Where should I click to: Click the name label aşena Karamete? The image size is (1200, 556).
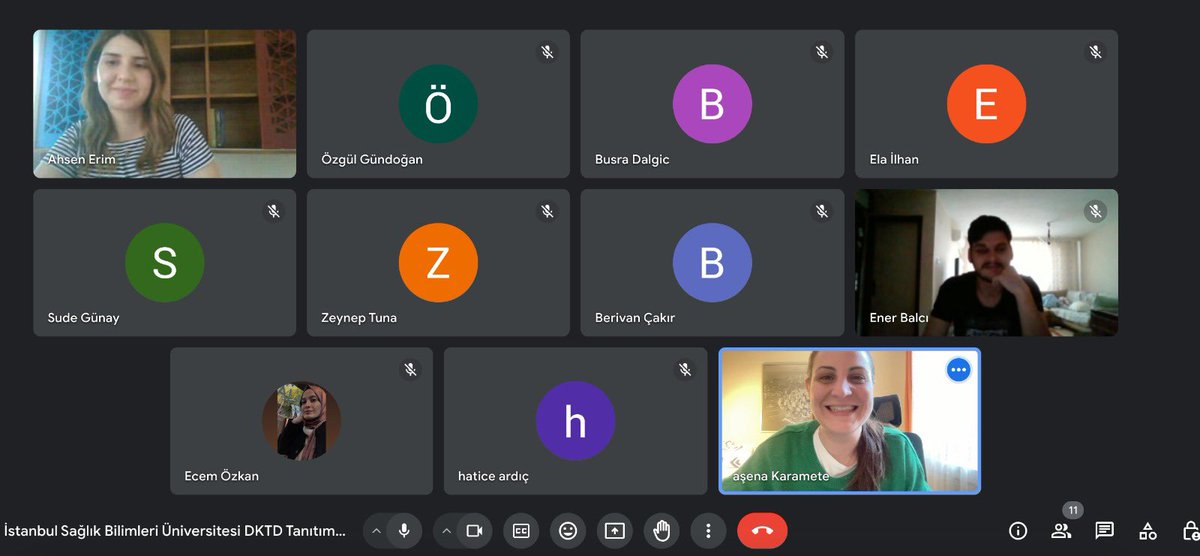(x=781, y=476)
